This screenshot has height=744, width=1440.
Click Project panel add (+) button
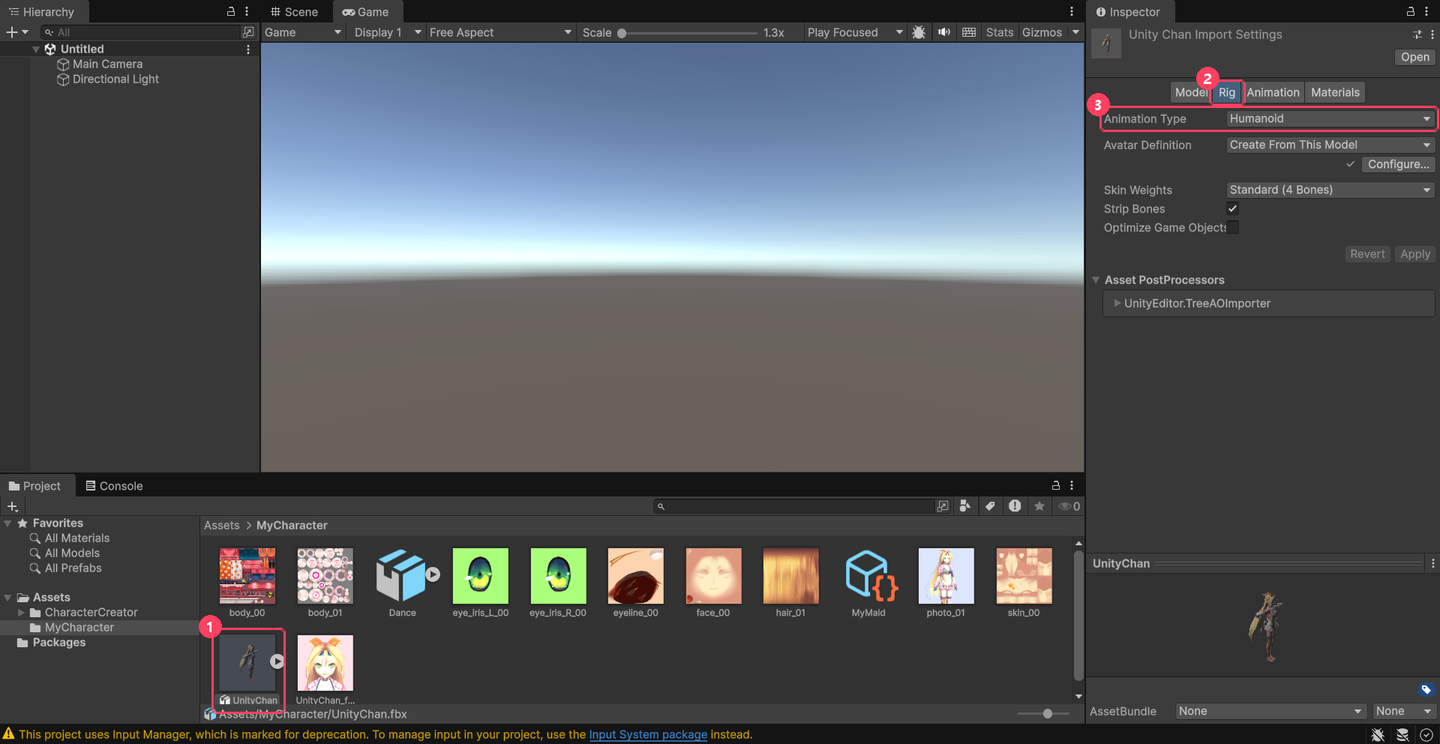click(x=12, y=506)
